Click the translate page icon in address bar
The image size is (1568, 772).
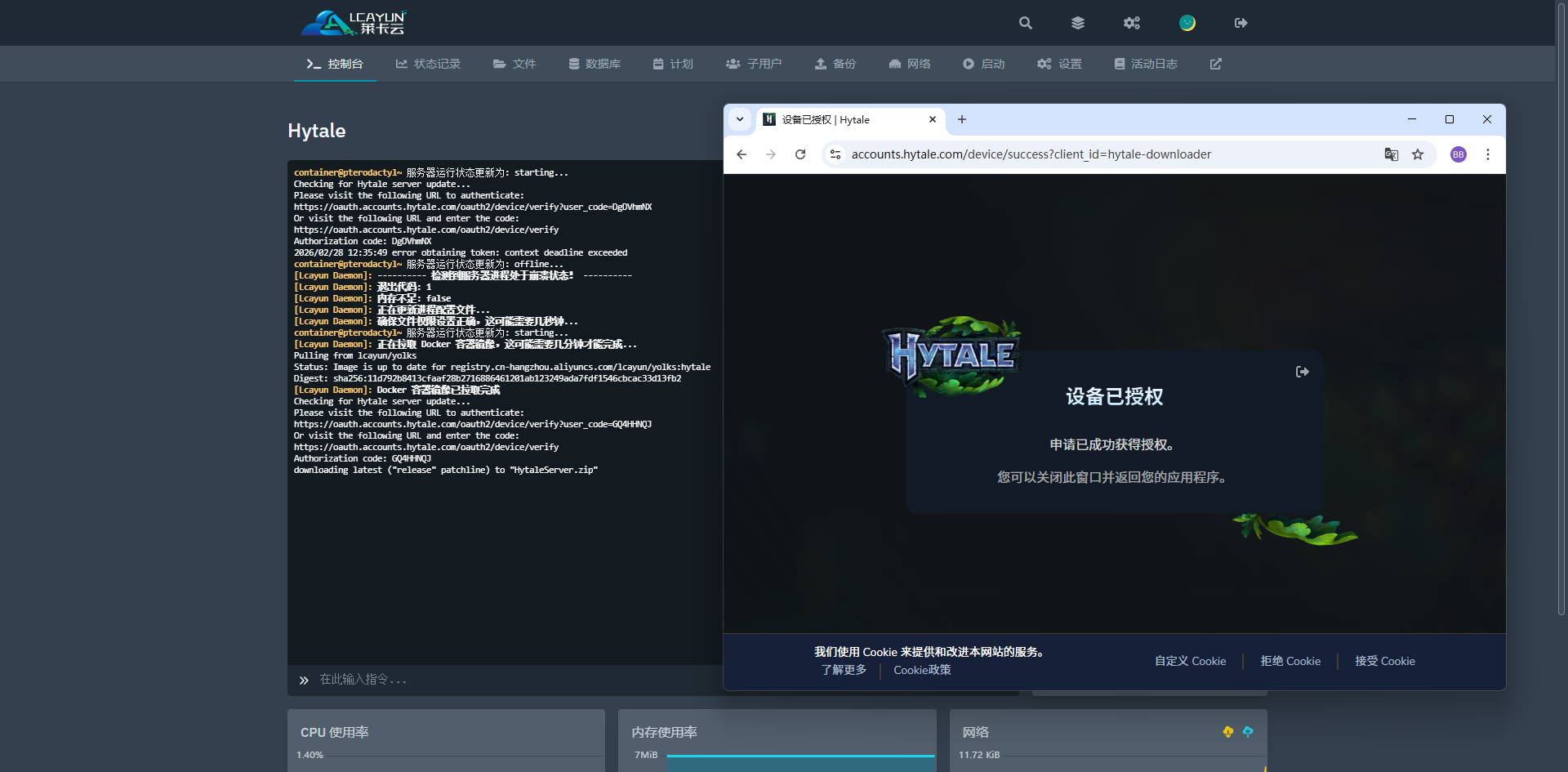(1392, 154)
